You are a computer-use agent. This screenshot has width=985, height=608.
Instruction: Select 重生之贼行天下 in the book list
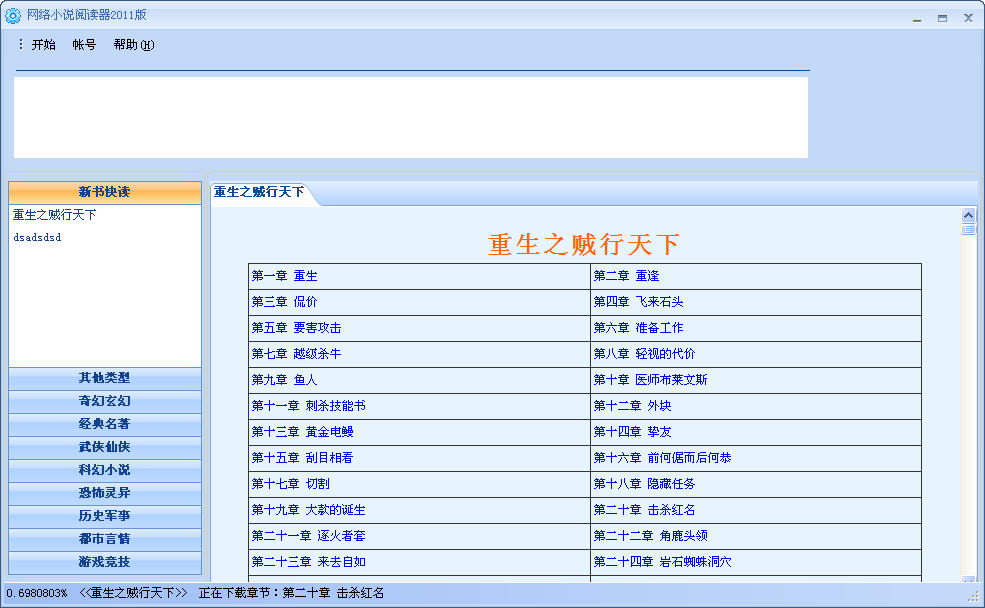tap(55, 215)
